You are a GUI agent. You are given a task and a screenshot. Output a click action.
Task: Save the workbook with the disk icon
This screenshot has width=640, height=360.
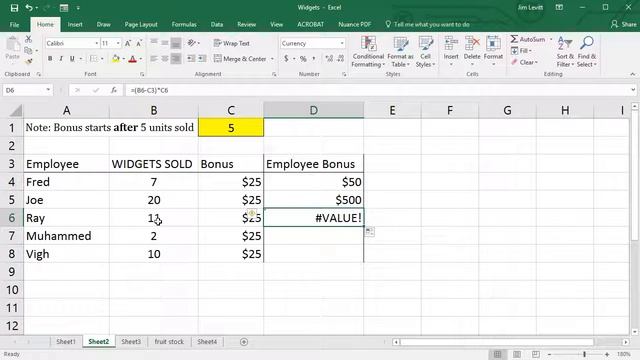point(14,8)
